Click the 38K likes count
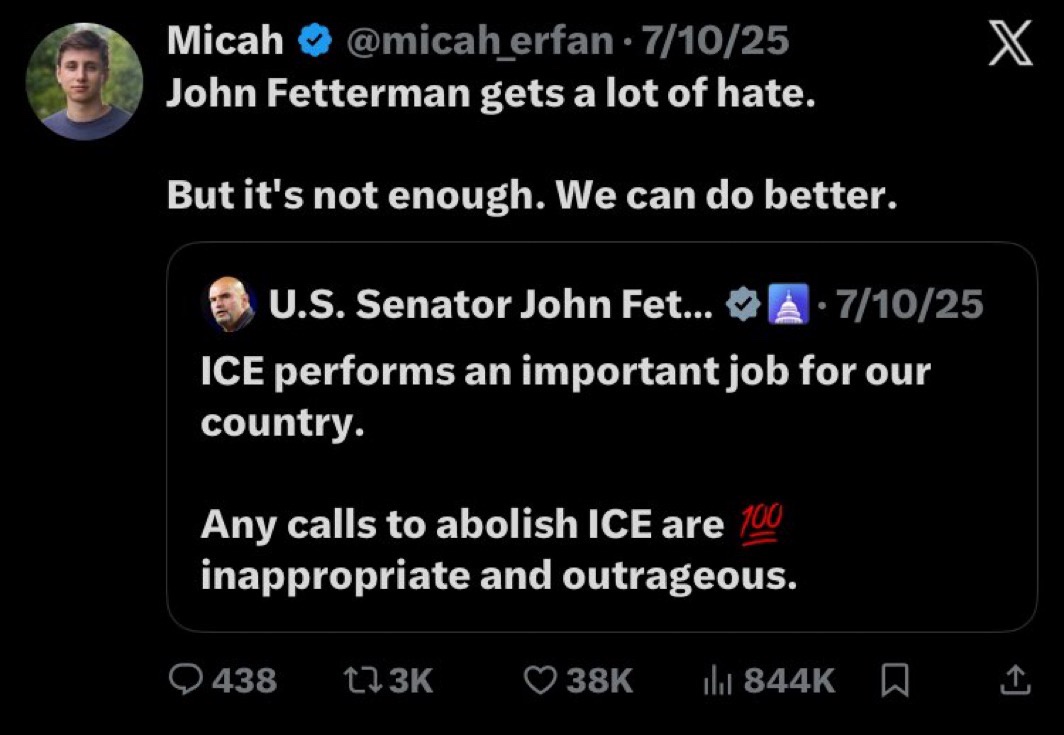 [x=600, y=680]
